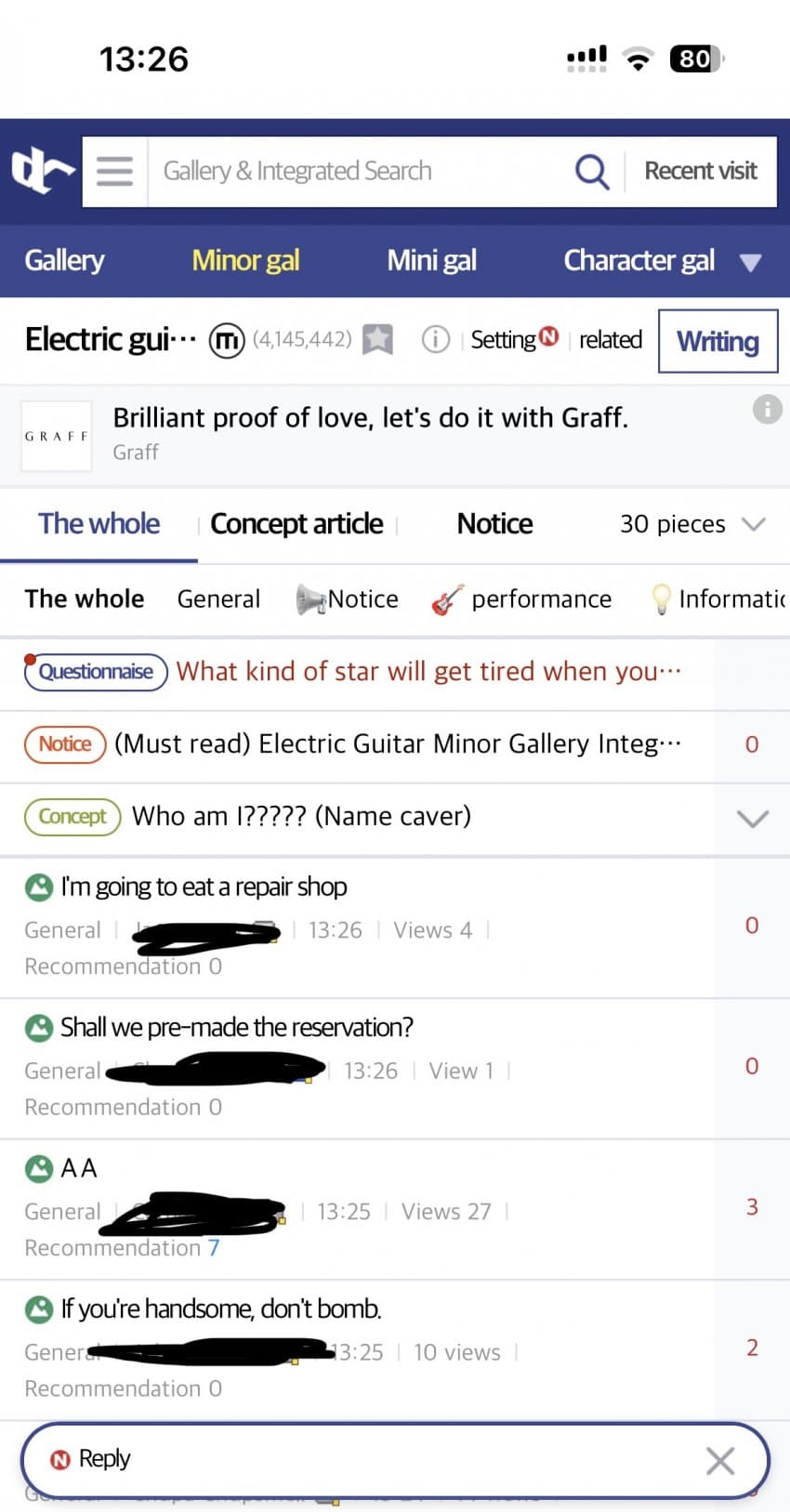Select megaphone Notice category filter
The image size is (790, 1512).
(x=348, y=599)
